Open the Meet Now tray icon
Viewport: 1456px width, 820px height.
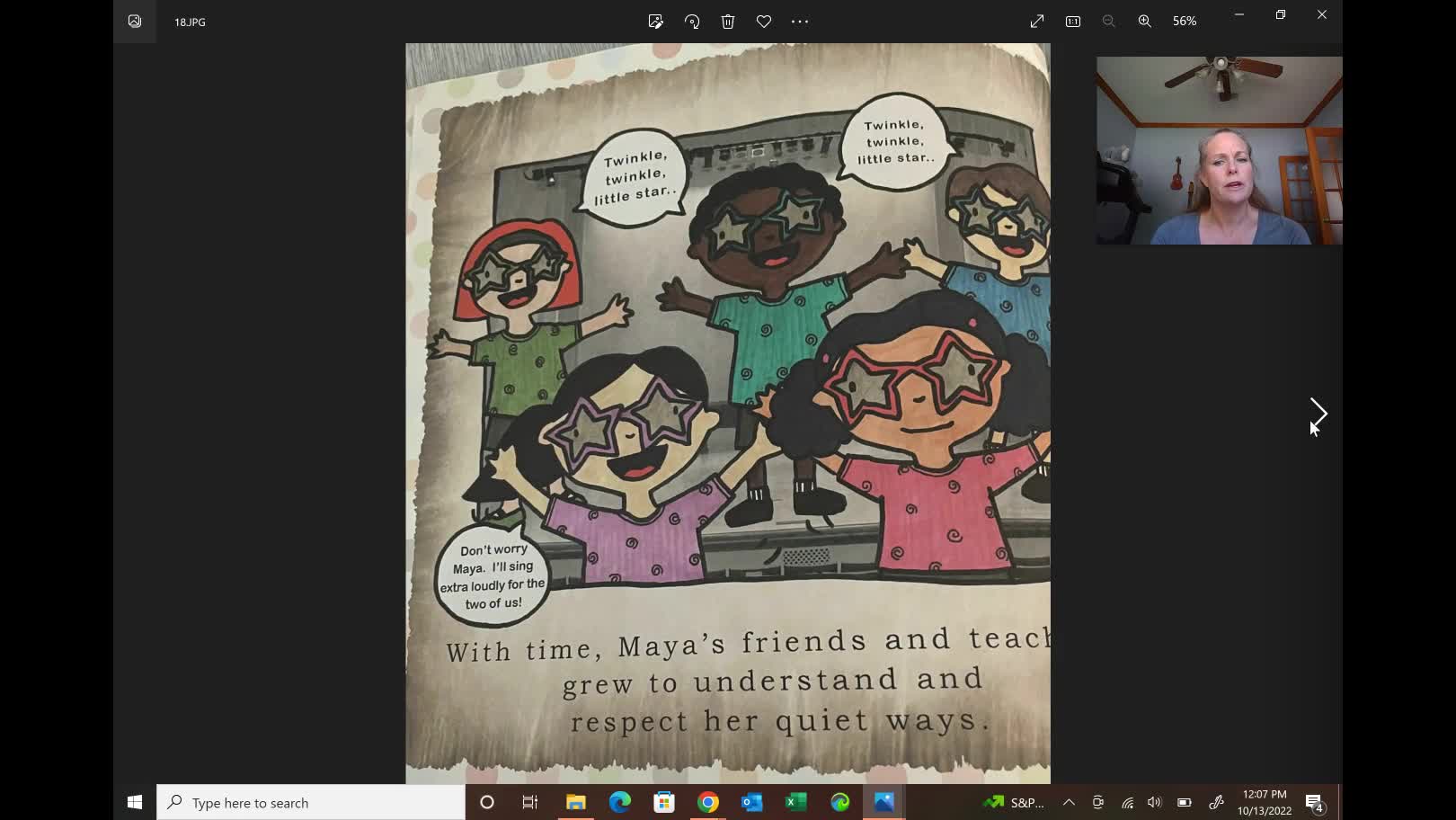(1098, 802)
